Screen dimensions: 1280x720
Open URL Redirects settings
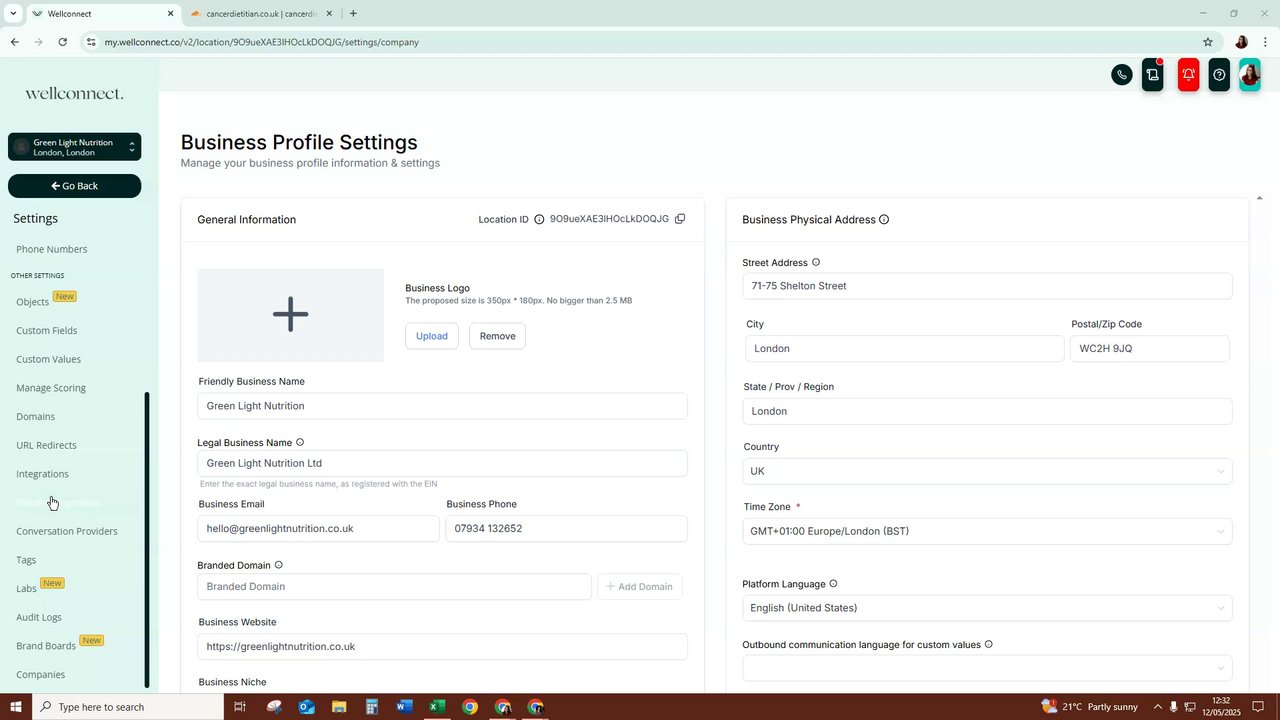[46, 445]
